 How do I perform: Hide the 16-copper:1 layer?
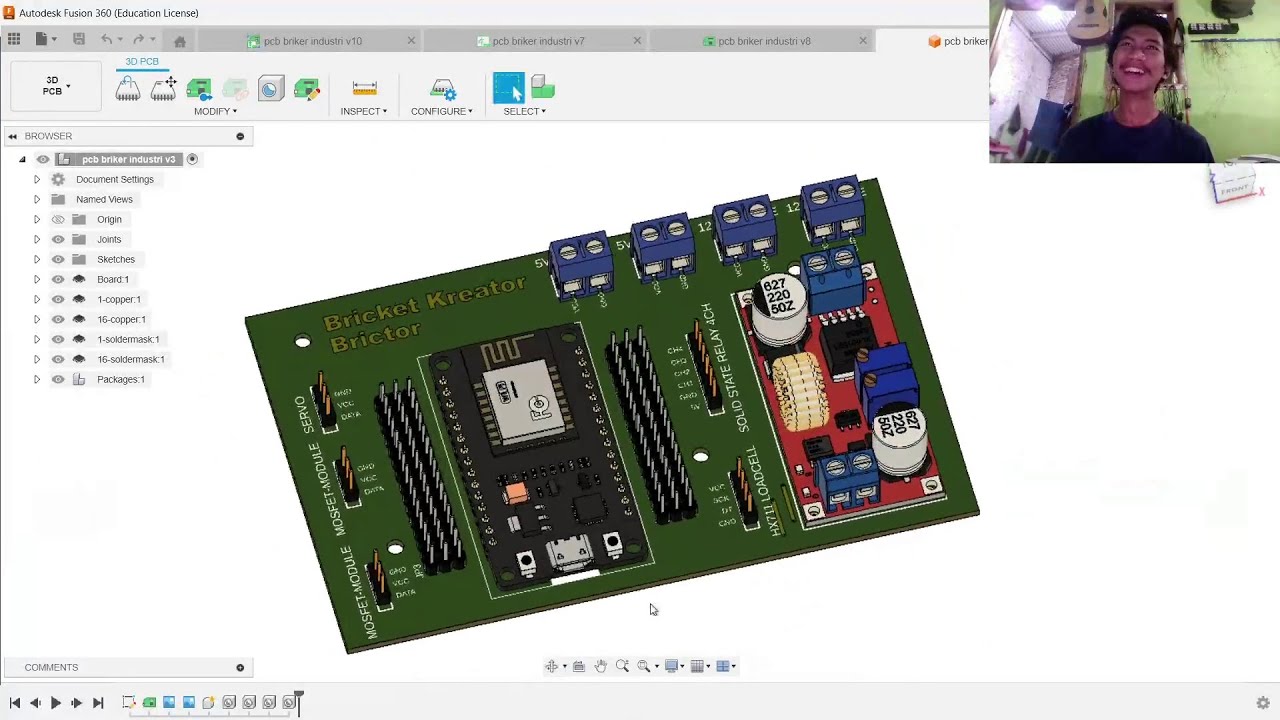point(58,319)
